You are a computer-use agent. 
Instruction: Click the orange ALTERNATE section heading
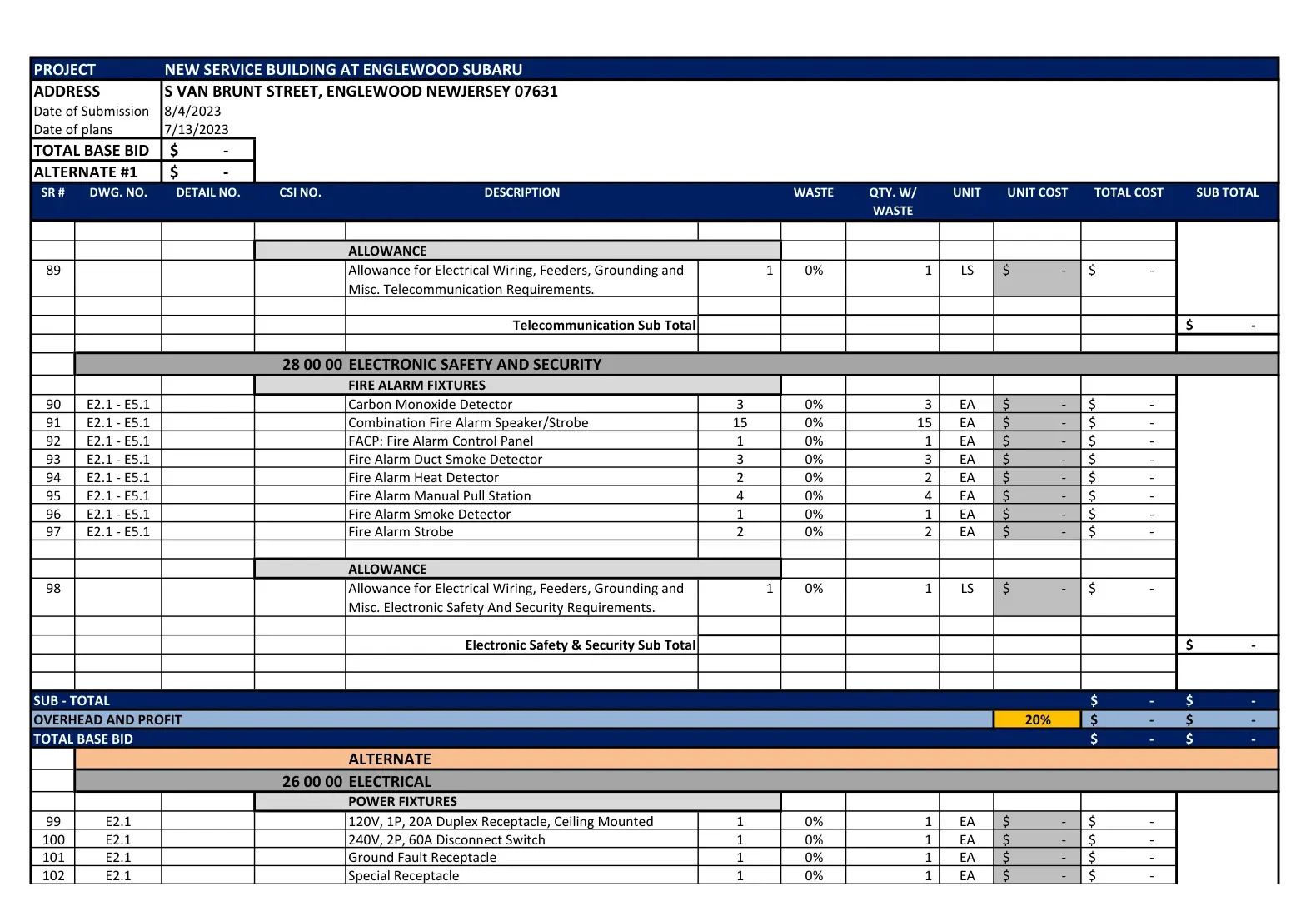tap(676, 759)
